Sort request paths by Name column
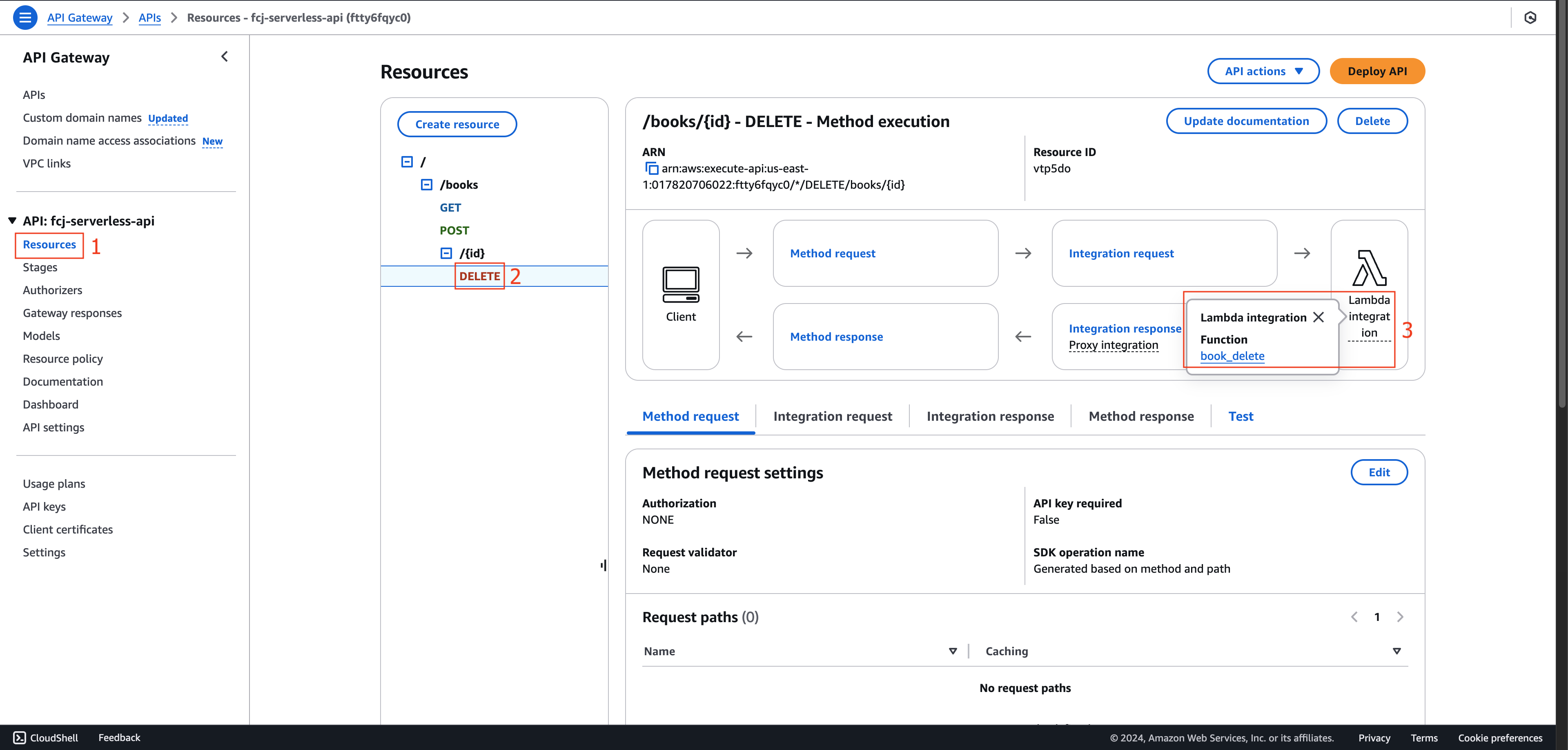This screenshot has height=750, width=1568. (953, 652)
